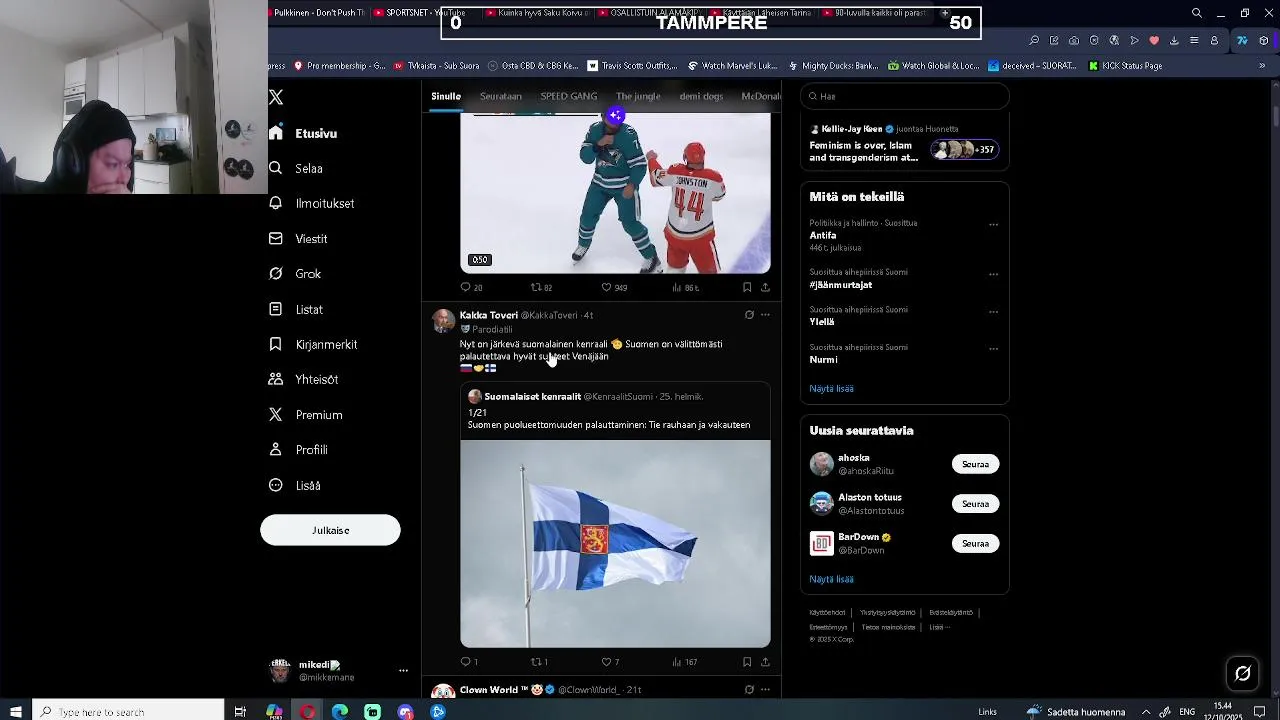Viewport: 1280px width, 720px height.
Task: Switch to the Sinulle tab
Action: click(446, 96)
